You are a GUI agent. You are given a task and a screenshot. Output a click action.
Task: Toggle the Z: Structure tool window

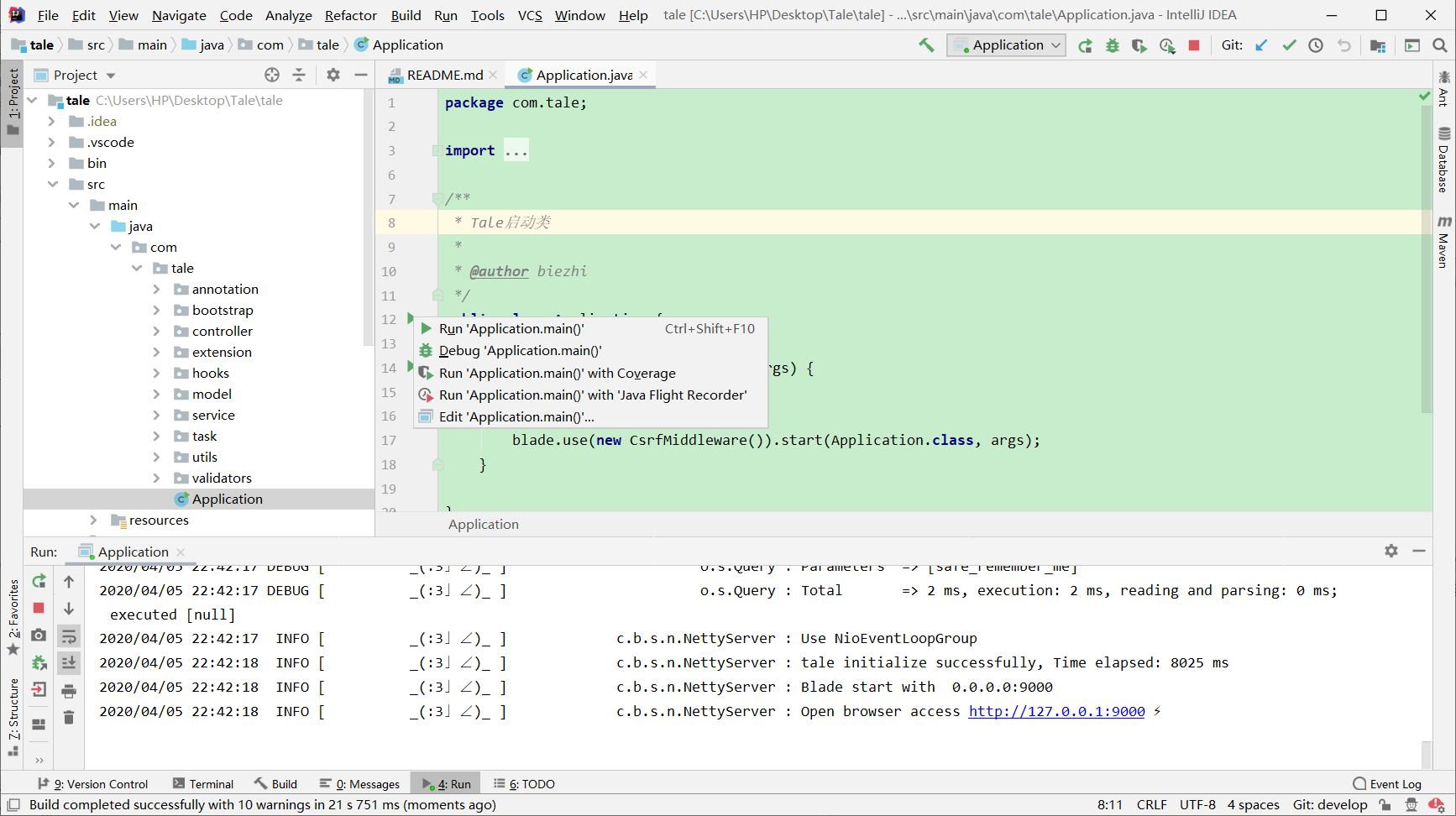pyautogui.click(x=13, y=718)
